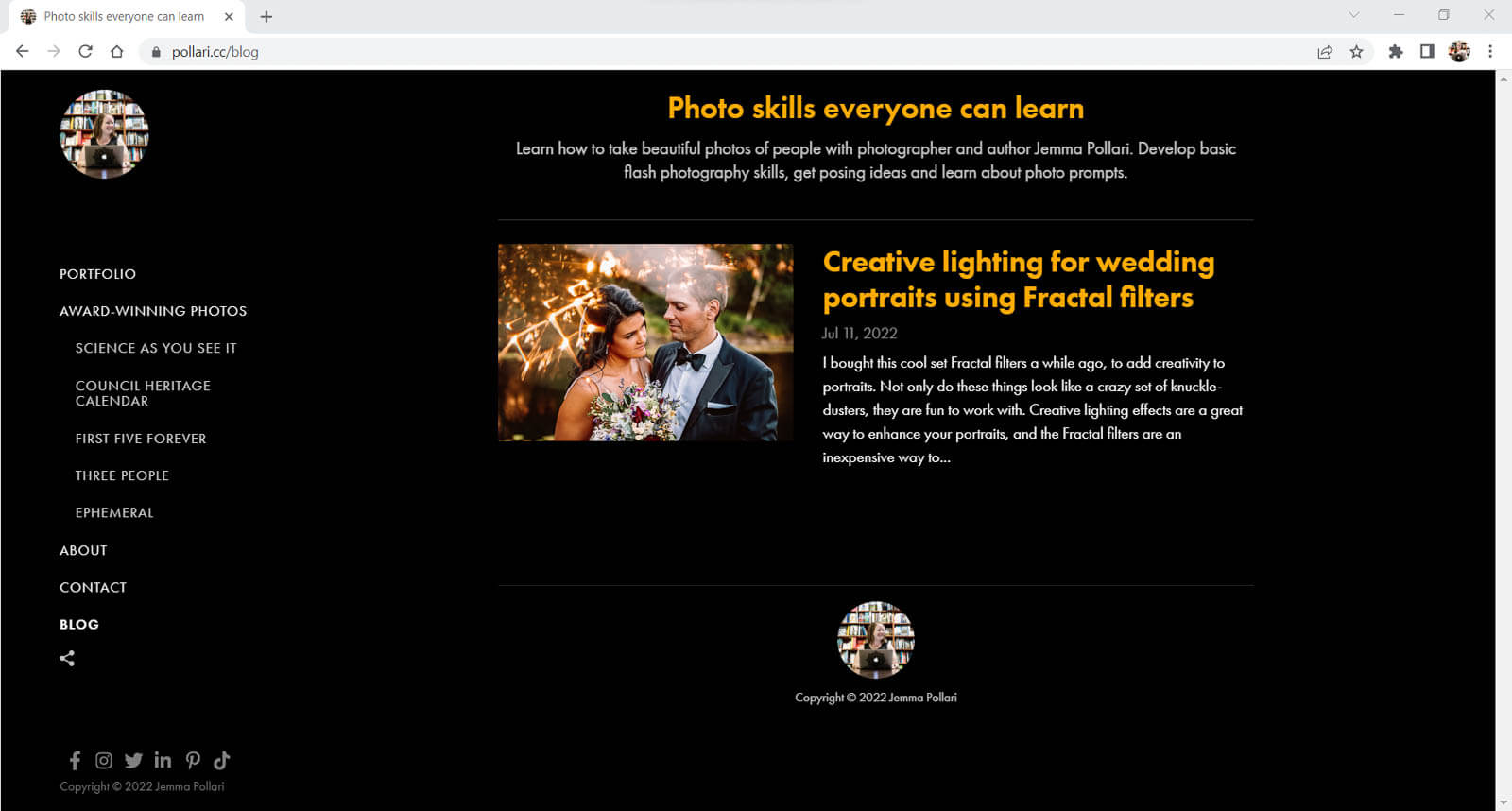
Task: Open the Creative lighting Fractal filters article
Action: click(x=1018, y=280)
